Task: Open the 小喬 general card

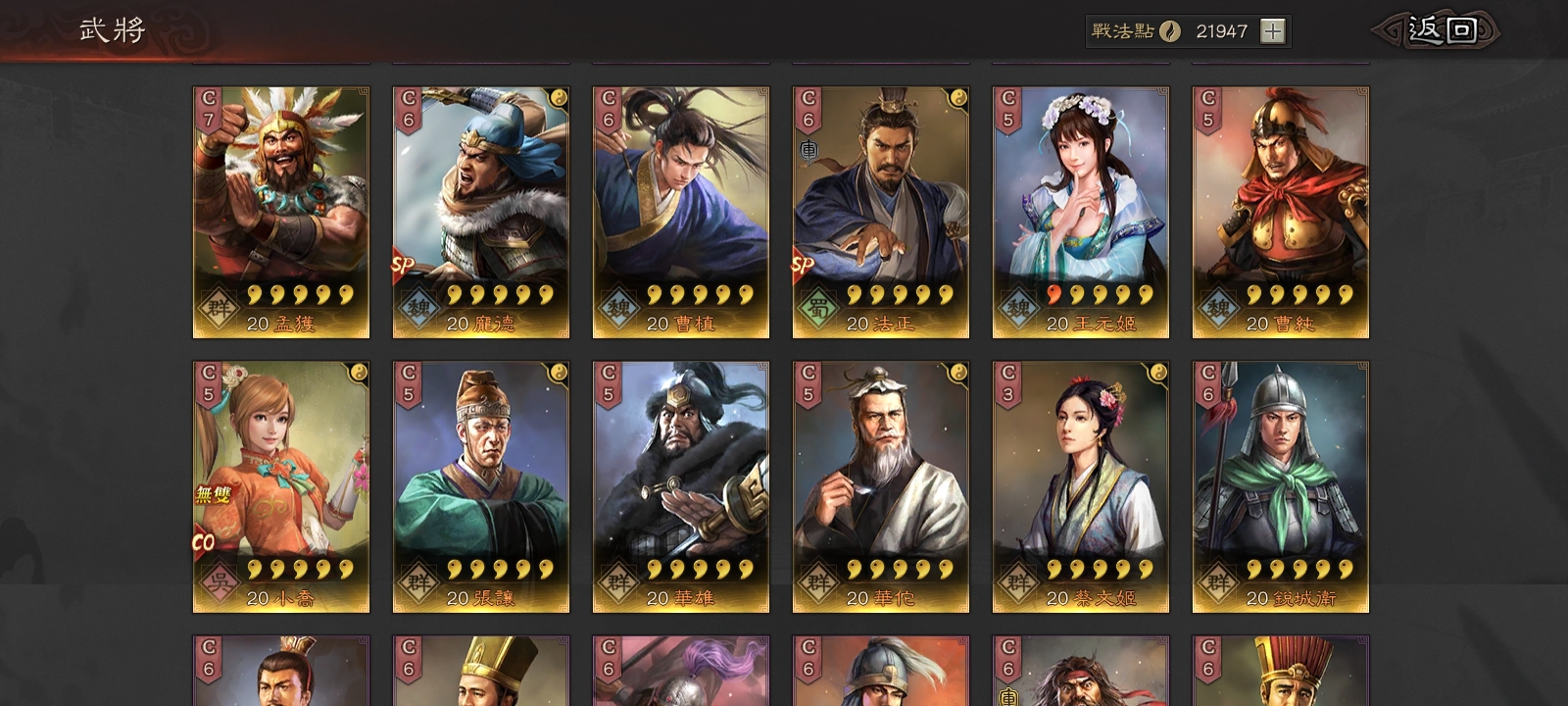Action: (281, 487)
